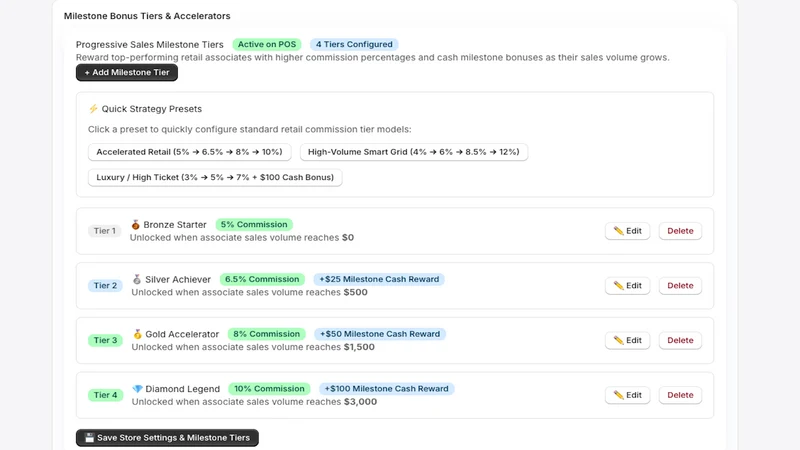Delete the Silver Achiever tier
The width and height of the screenshot is (800, 450).
click(680, 286)
